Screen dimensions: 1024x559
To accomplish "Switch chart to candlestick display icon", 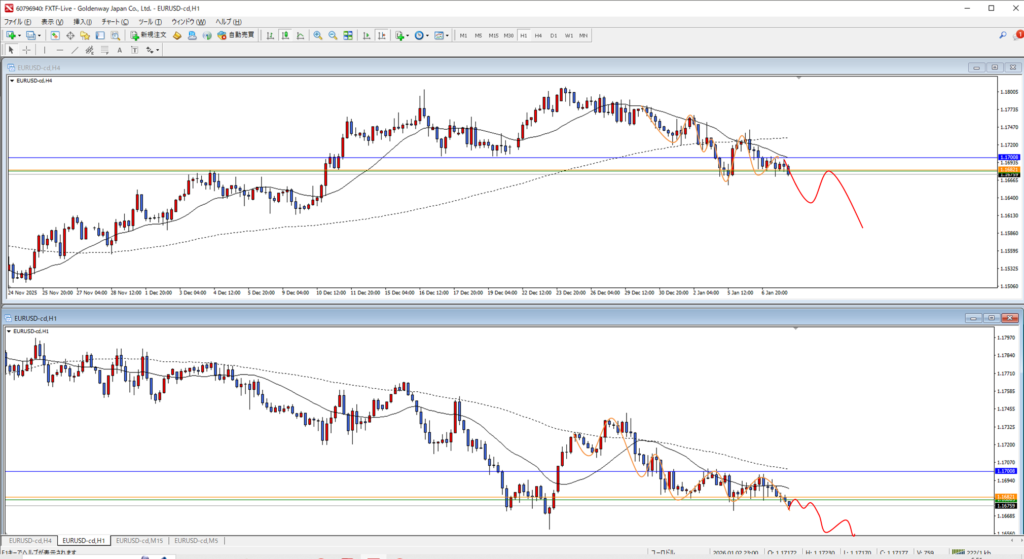I will tap(287, 35).
